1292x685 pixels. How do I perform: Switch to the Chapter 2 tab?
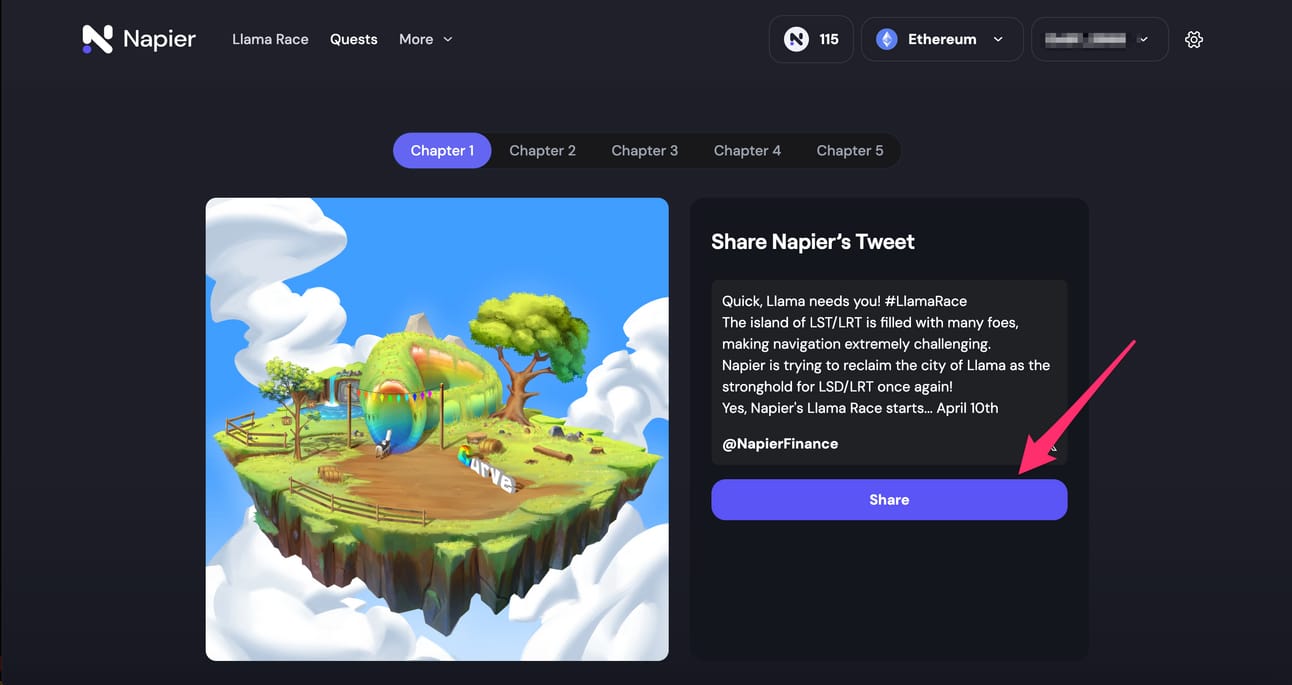542,150
